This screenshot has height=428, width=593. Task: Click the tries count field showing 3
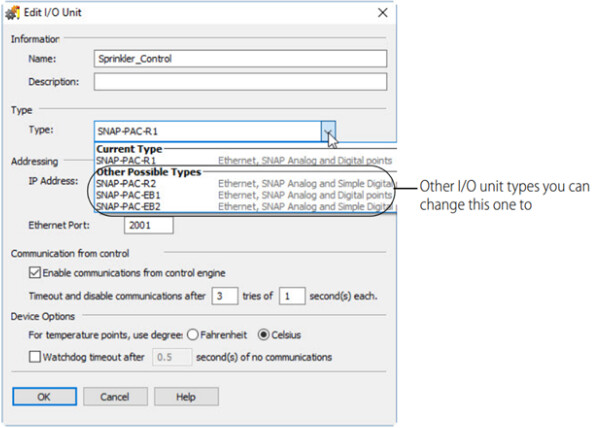[225, 296]
